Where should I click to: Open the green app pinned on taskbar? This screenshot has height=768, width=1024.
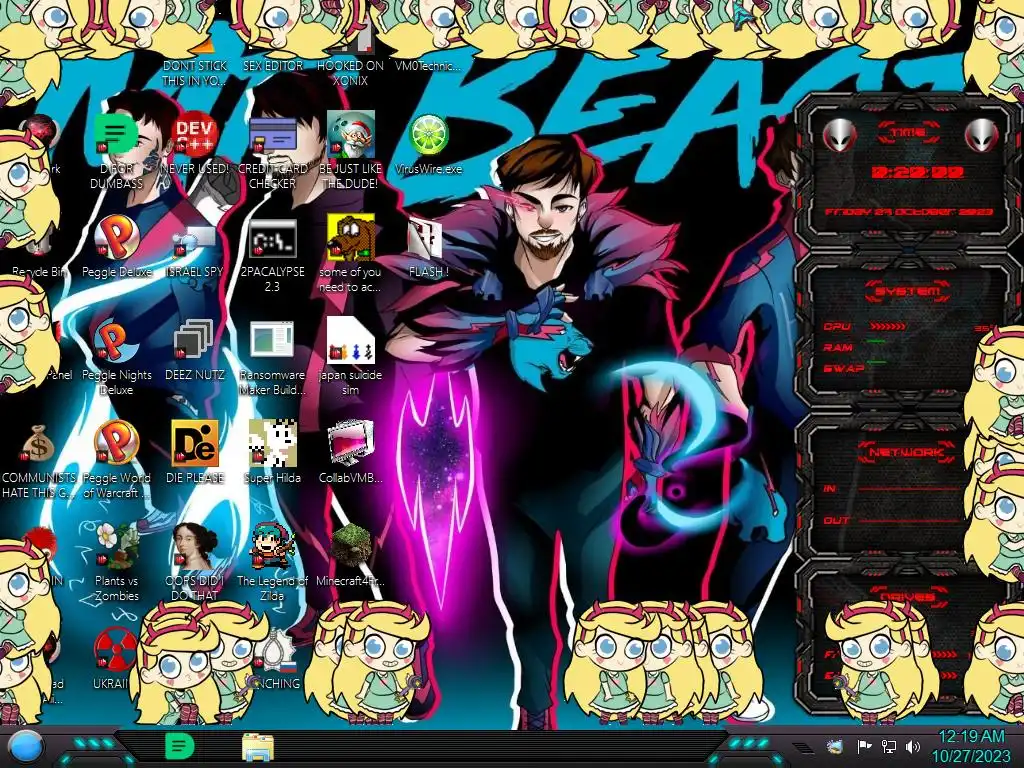tap(179, 746)
